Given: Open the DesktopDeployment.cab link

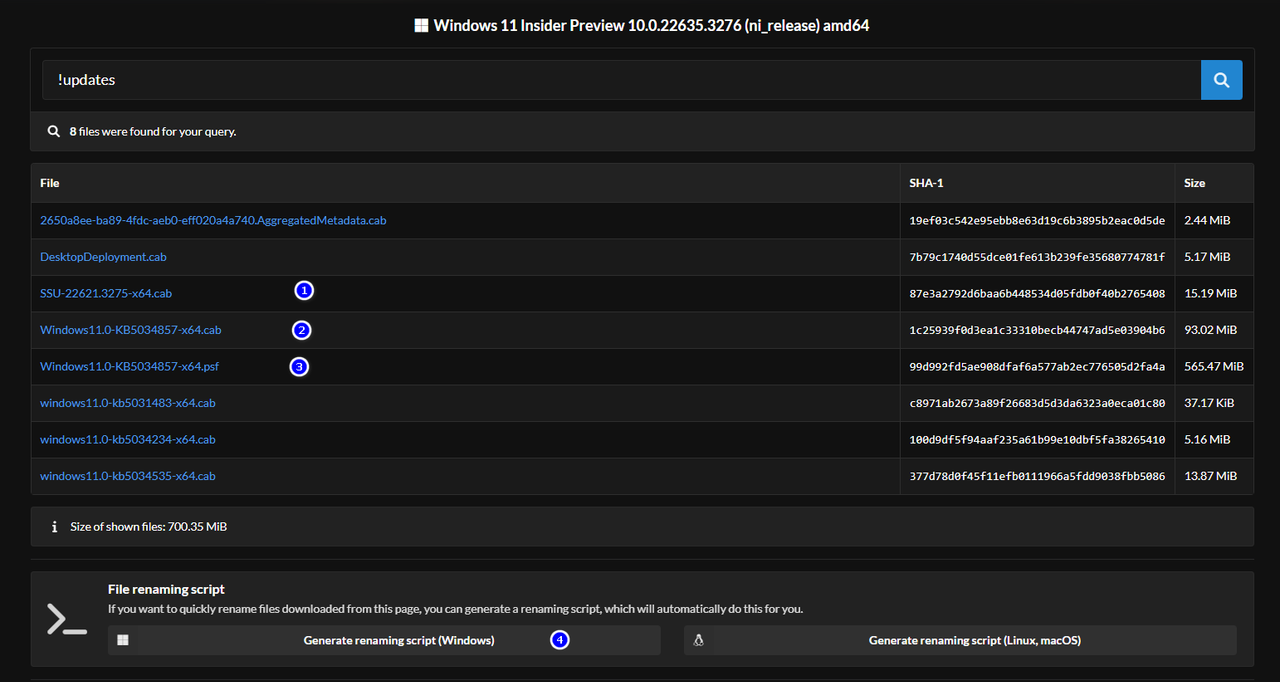Looking at the screenshot, I should [103, 257].
